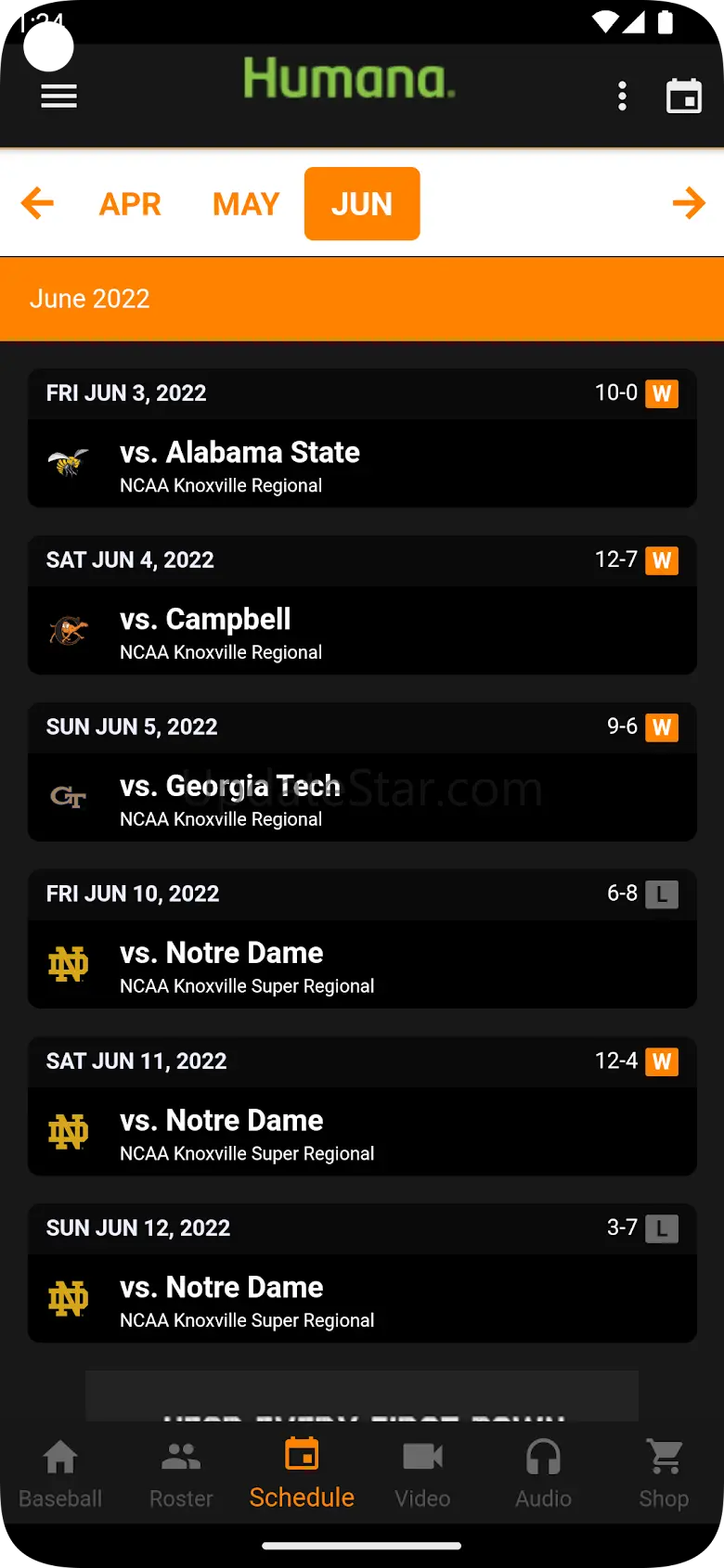724x1568 pixels.
Task: View the 12-4 win against Notre Dame
Action: click(x=362, y=1131)
